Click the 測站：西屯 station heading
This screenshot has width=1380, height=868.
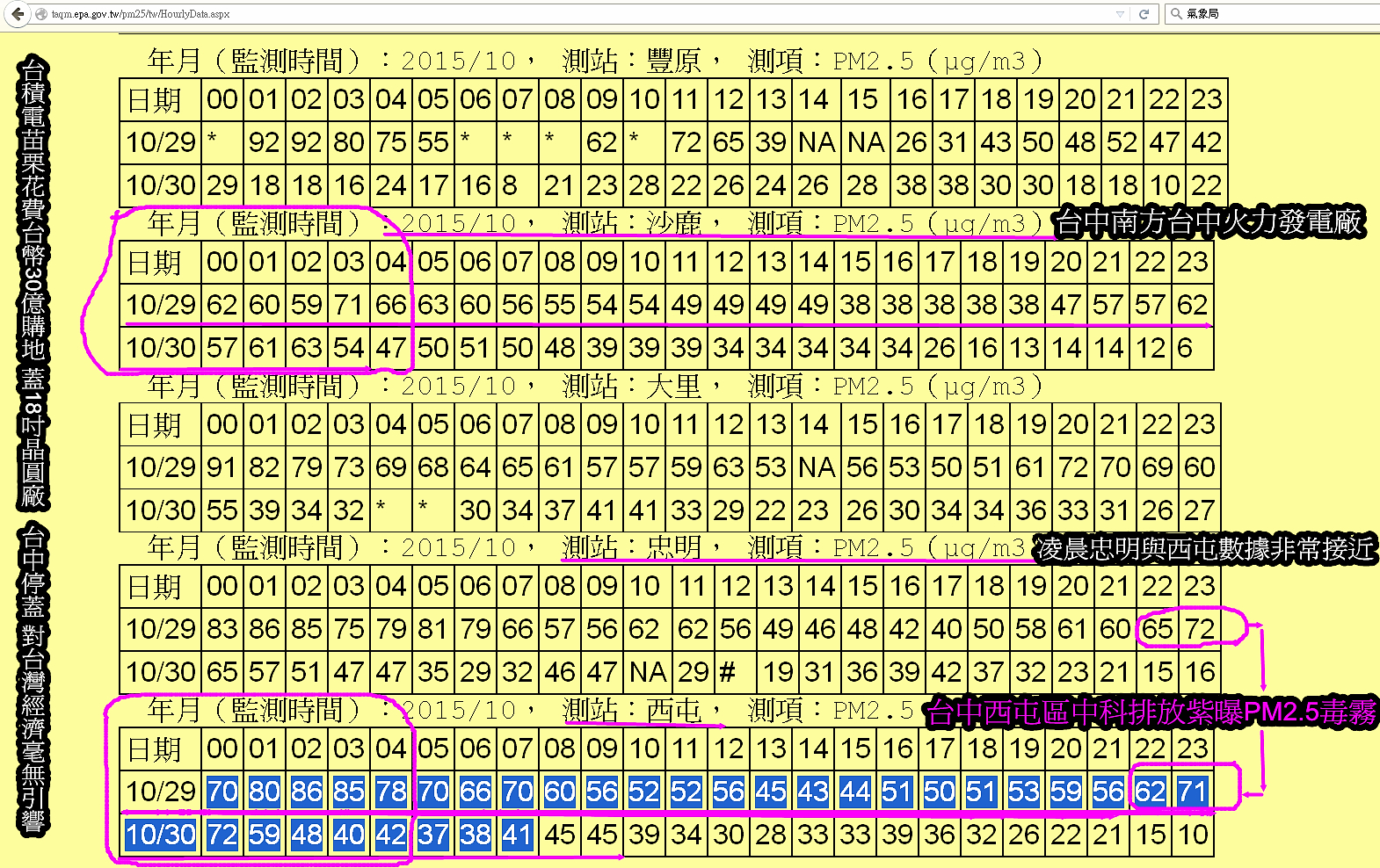pyautogui.click(x=632, y=710)
